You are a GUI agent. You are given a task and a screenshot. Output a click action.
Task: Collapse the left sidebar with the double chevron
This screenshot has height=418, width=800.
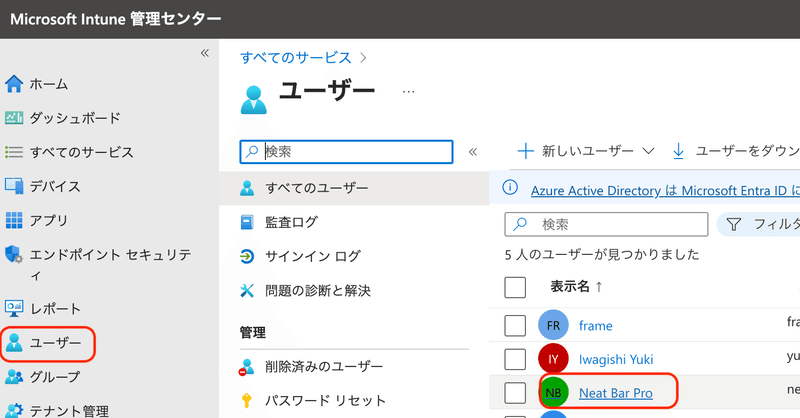[x=205, y=53]
